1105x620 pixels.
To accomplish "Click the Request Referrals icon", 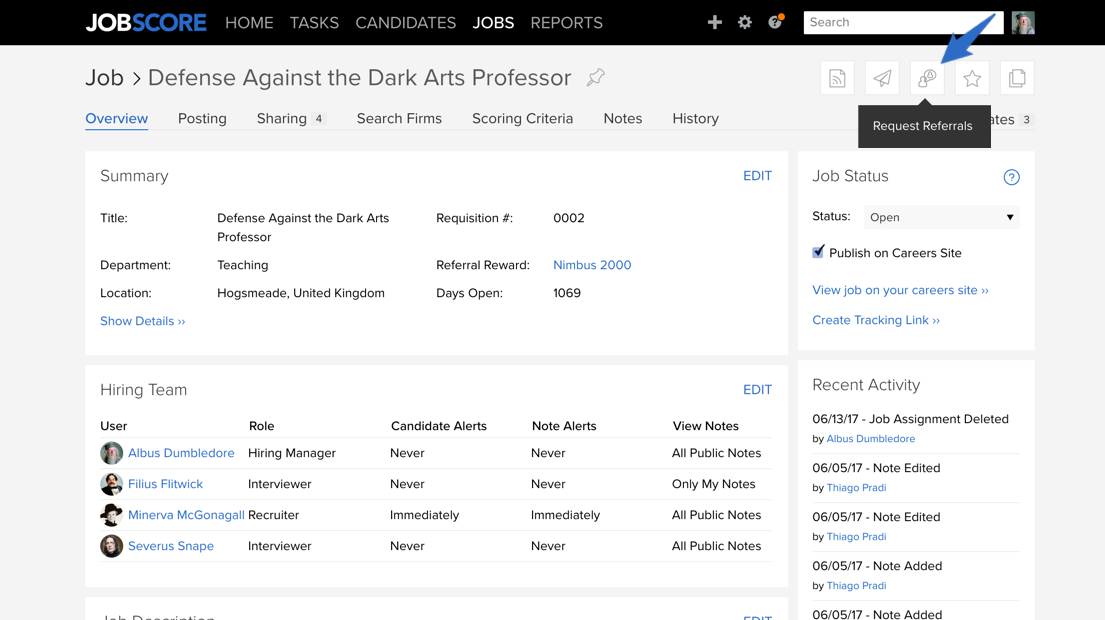I will tap(927, 78).
